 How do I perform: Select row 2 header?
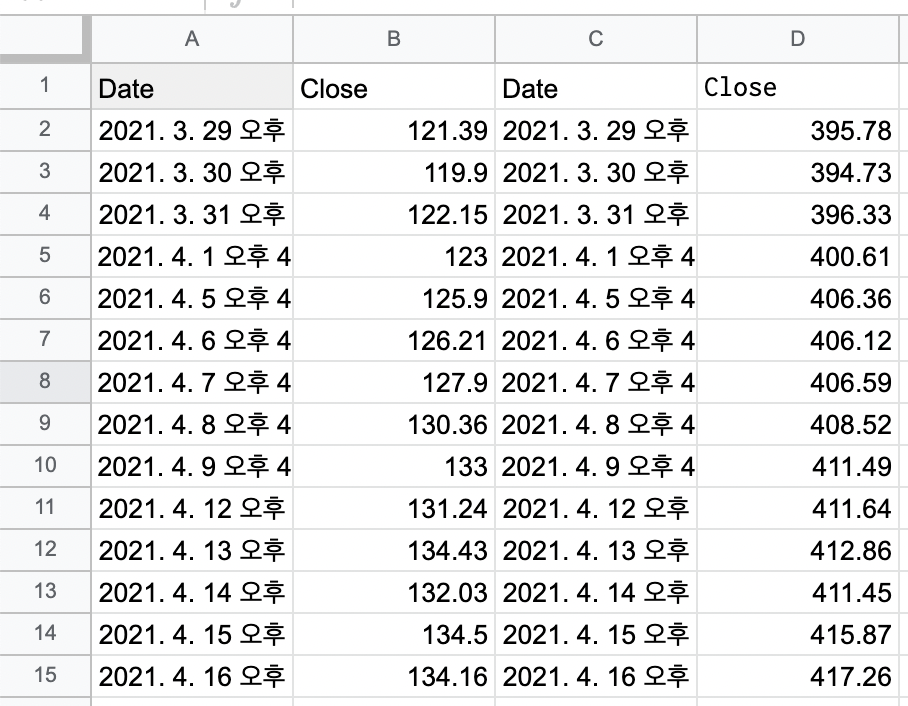pos(45,130)
